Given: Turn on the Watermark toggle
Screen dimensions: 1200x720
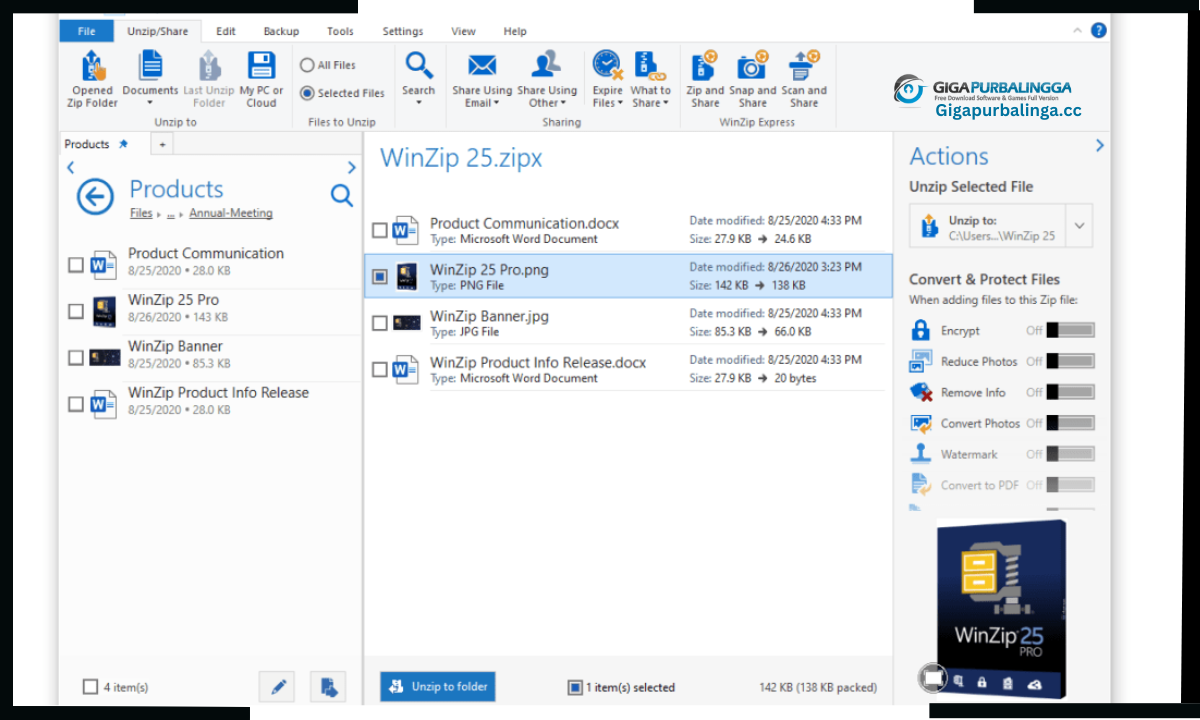Looking at the screenshot, I should pyautogui.click(x=1070, y=454).
